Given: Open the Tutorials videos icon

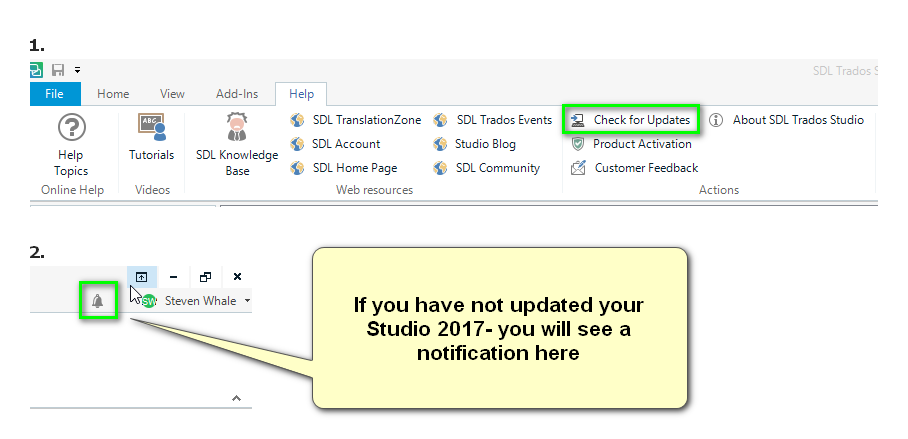Looking at the screenshot, I should pos(152,127).
